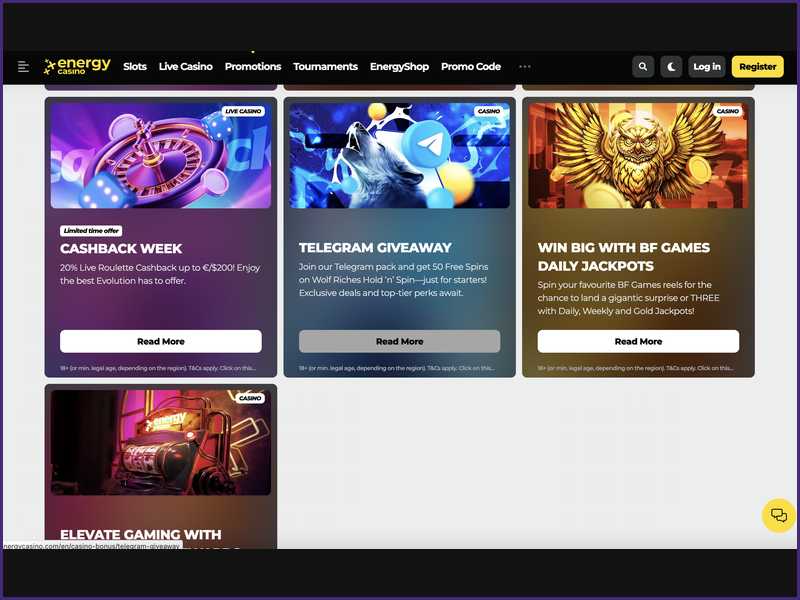Open the Promo Code page
800x600 pixels.
click(x=470, y=67)
